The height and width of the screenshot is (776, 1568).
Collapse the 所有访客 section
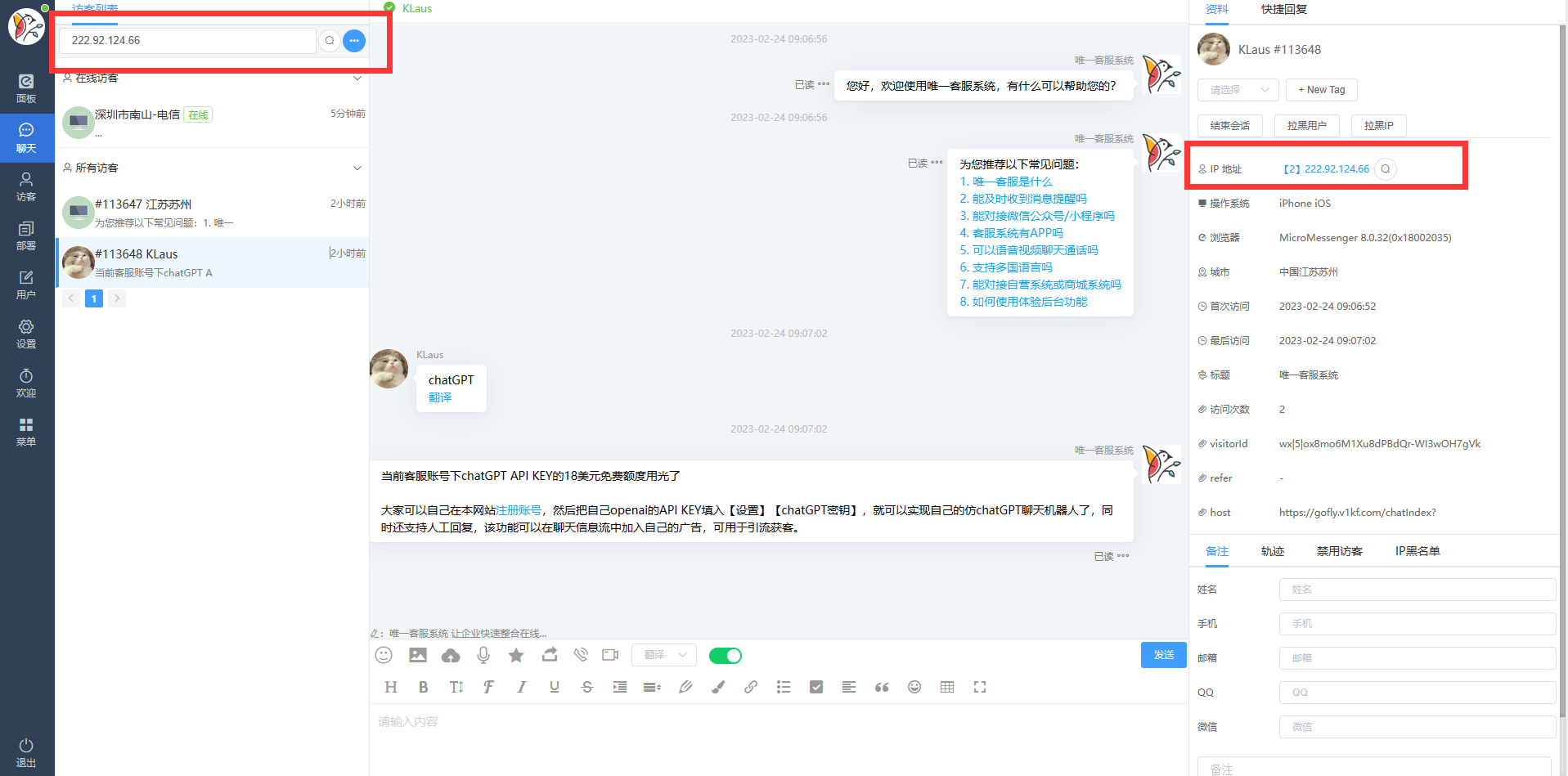(x=357, y=168)
